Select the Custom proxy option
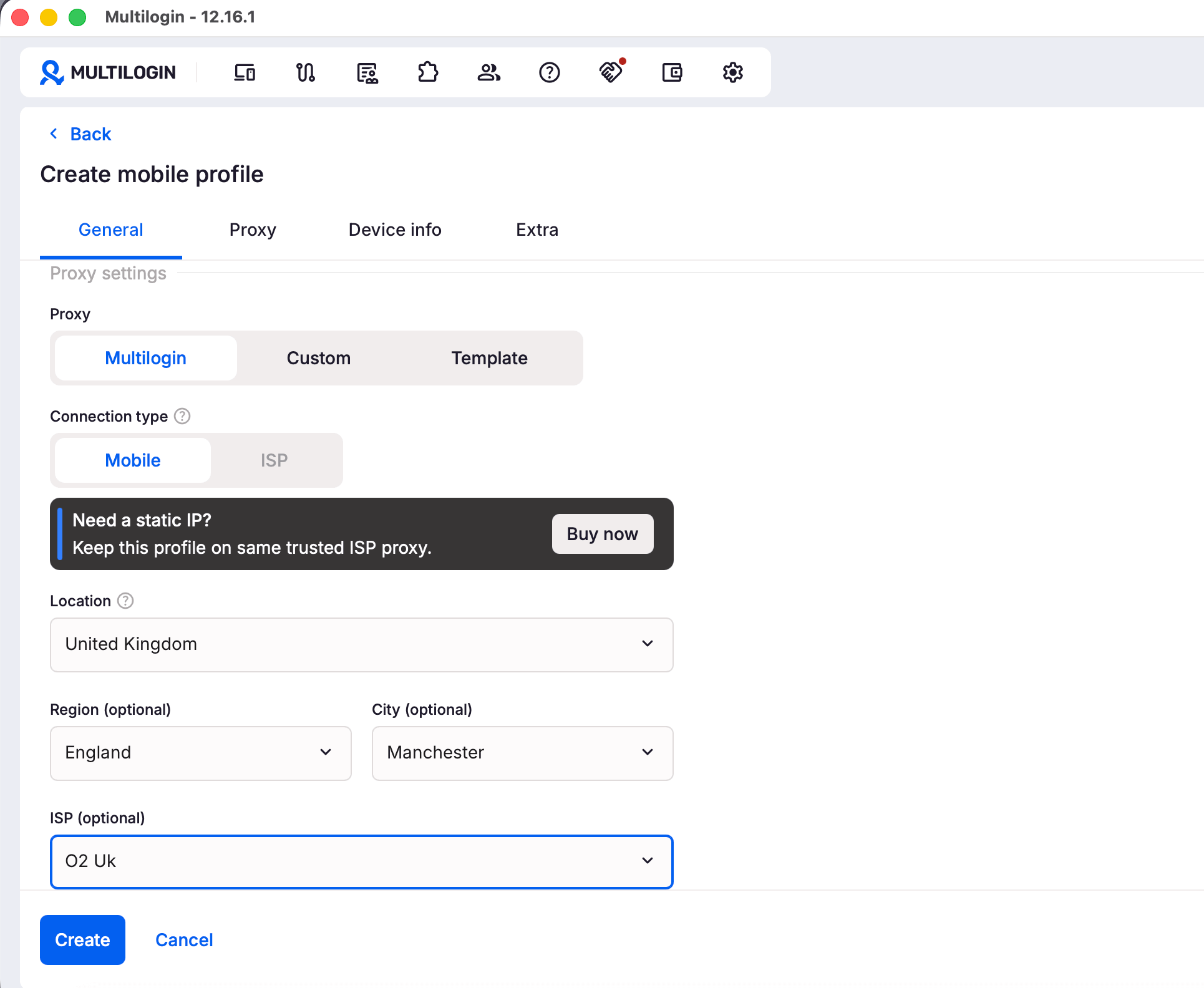 coord(319,358)
